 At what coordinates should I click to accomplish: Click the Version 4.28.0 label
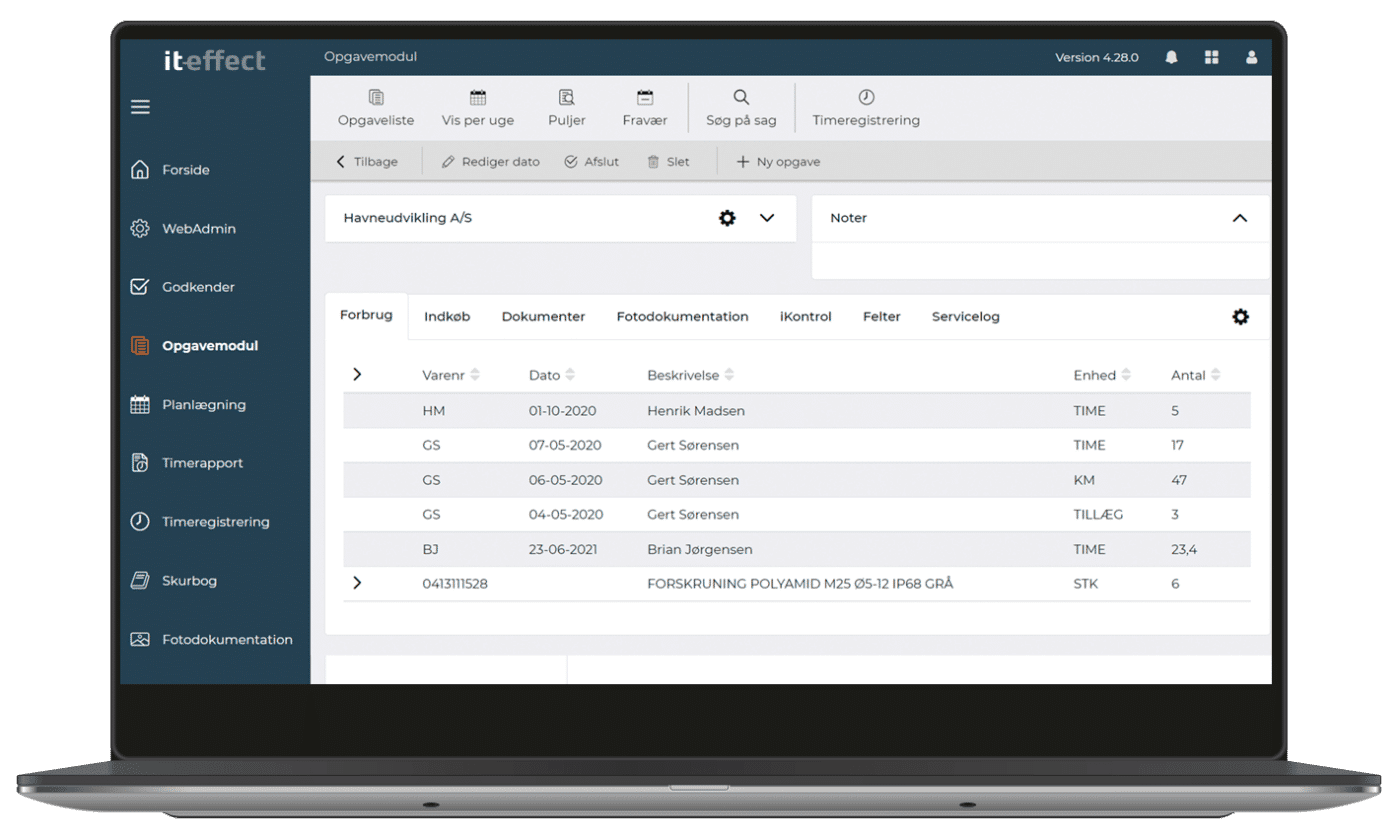[x=1097, y=57]
